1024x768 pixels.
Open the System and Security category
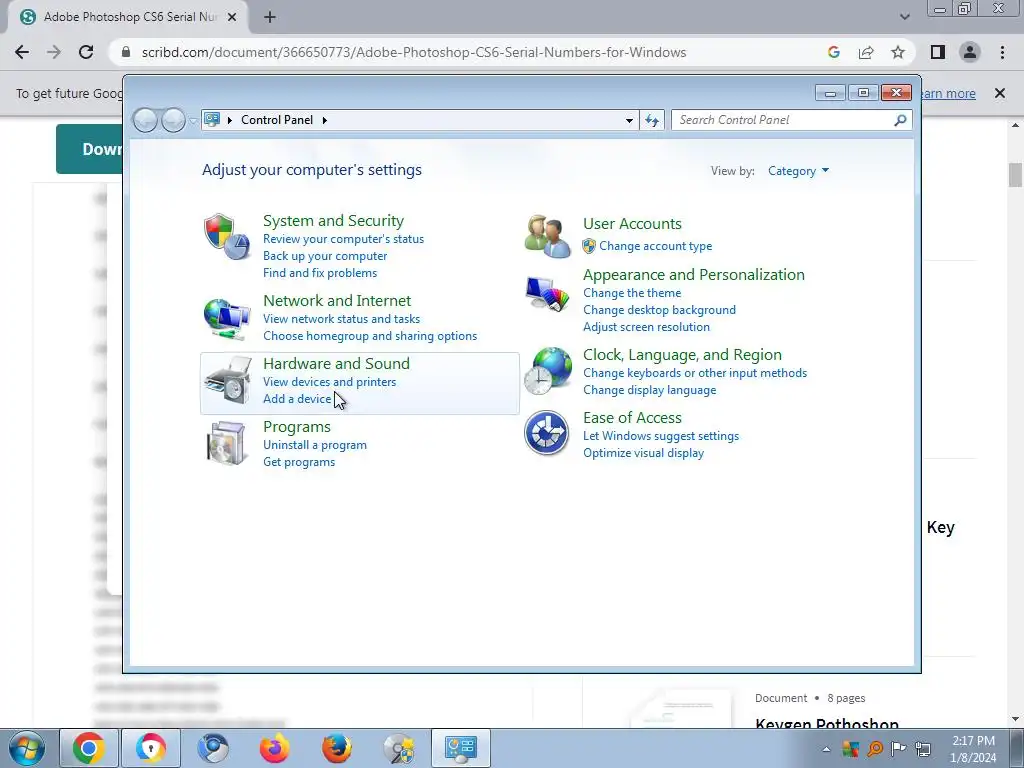(x=333, y=221)
